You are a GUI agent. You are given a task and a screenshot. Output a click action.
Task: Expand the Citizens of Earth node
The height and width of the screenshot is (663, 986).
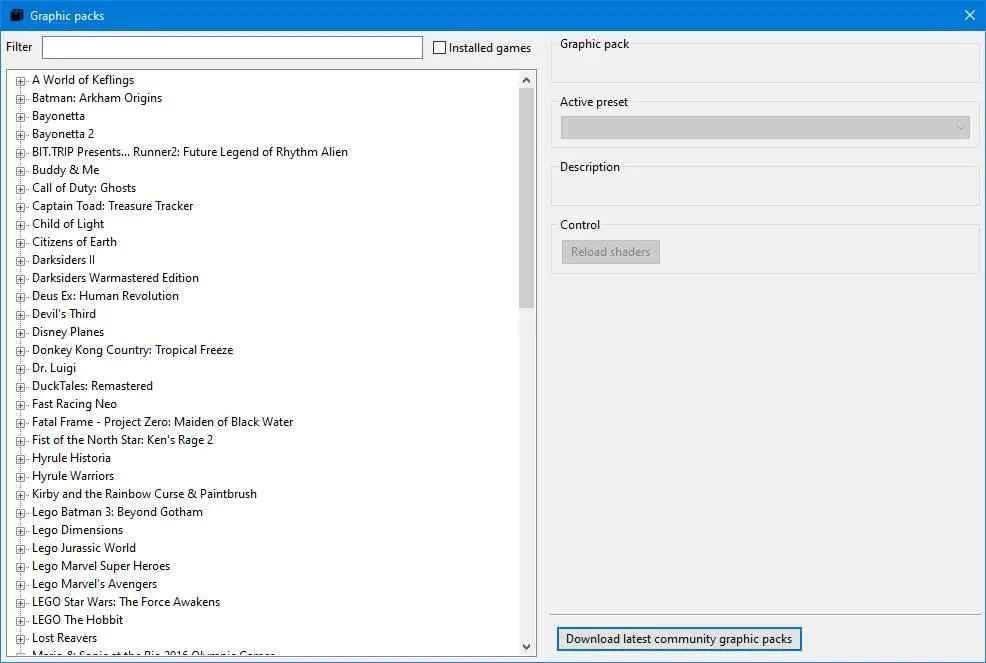(x=20, y=243)
